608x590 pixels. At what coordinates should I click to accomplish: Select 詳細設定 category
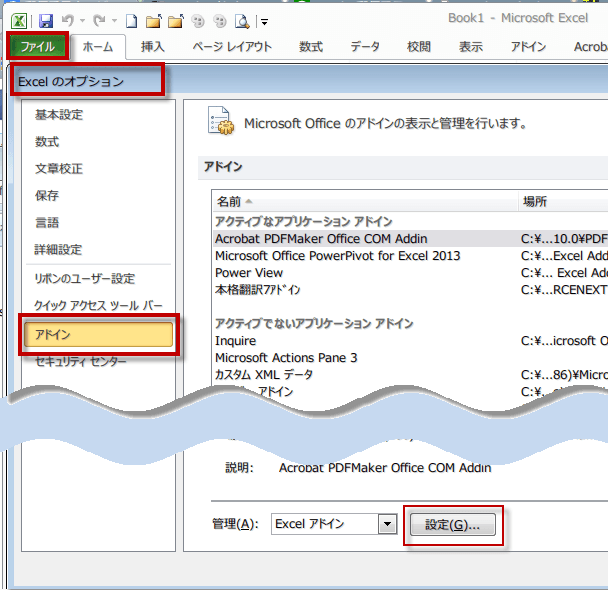(x=58, y=249)
